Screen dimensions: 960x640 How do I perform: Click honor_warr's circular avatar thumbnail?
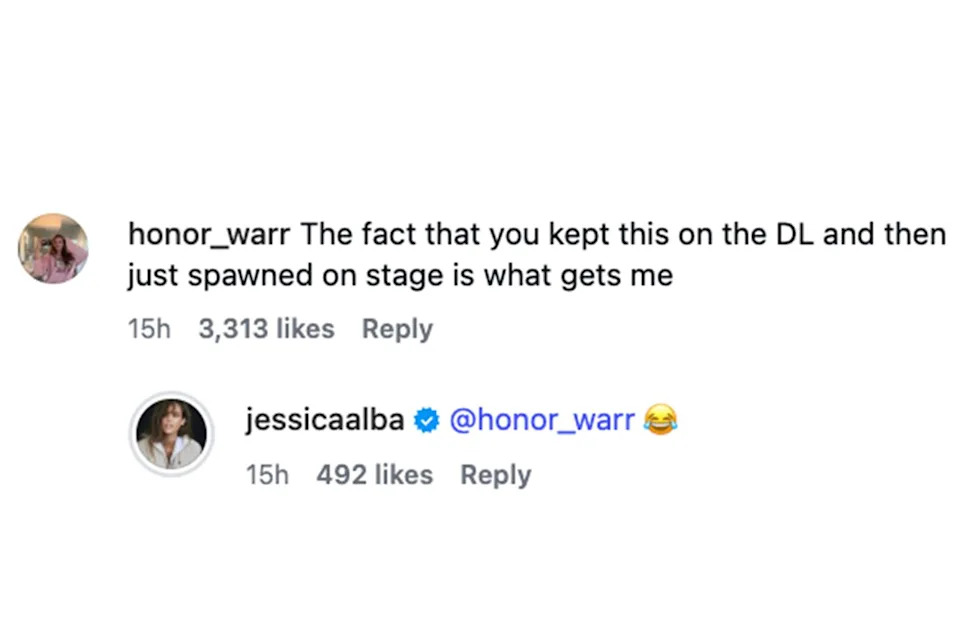53,248
